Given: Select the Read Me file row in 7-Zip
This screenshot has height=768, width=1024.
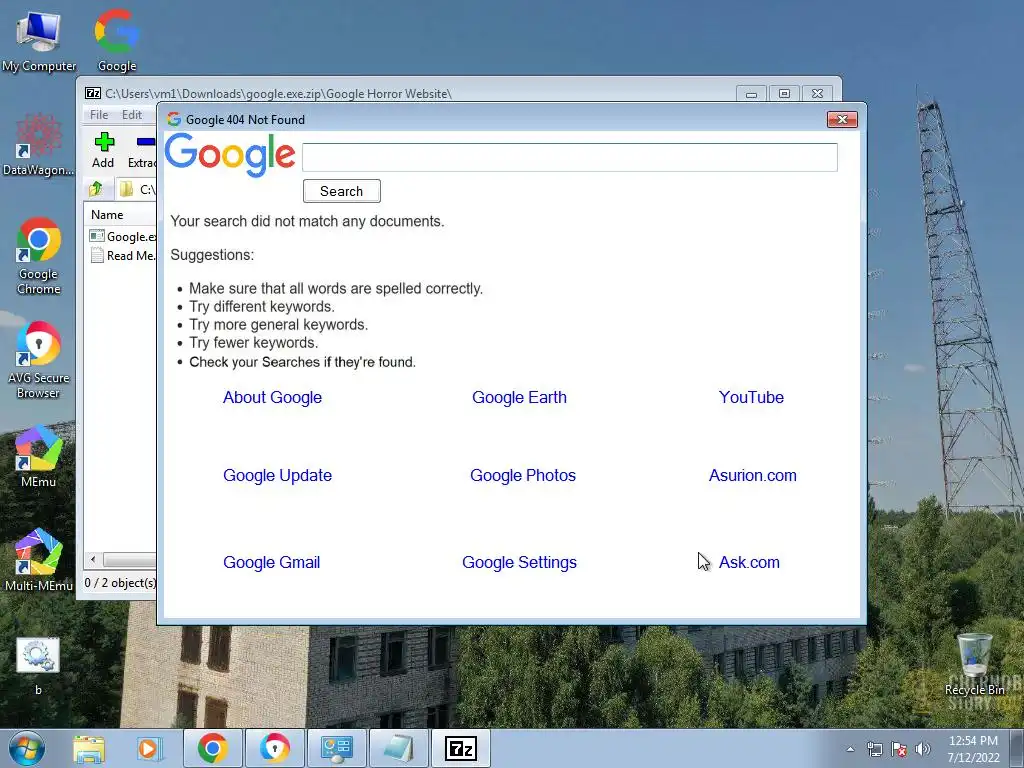Looking at the screenshot, I should pyautogui.click(x=122, y=255).
